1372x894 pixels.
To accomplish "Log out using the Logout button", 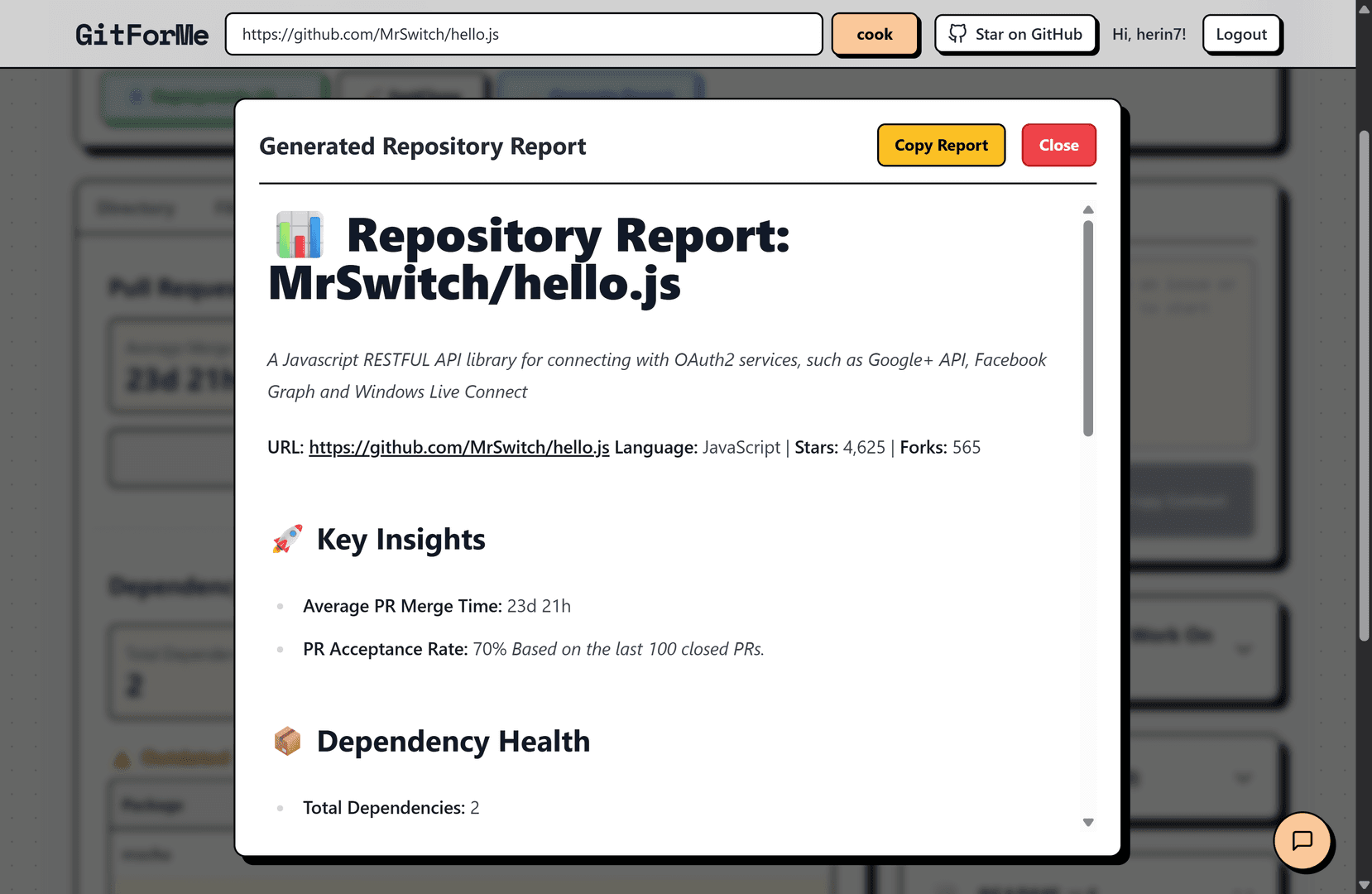I will tap(1240, 35).
